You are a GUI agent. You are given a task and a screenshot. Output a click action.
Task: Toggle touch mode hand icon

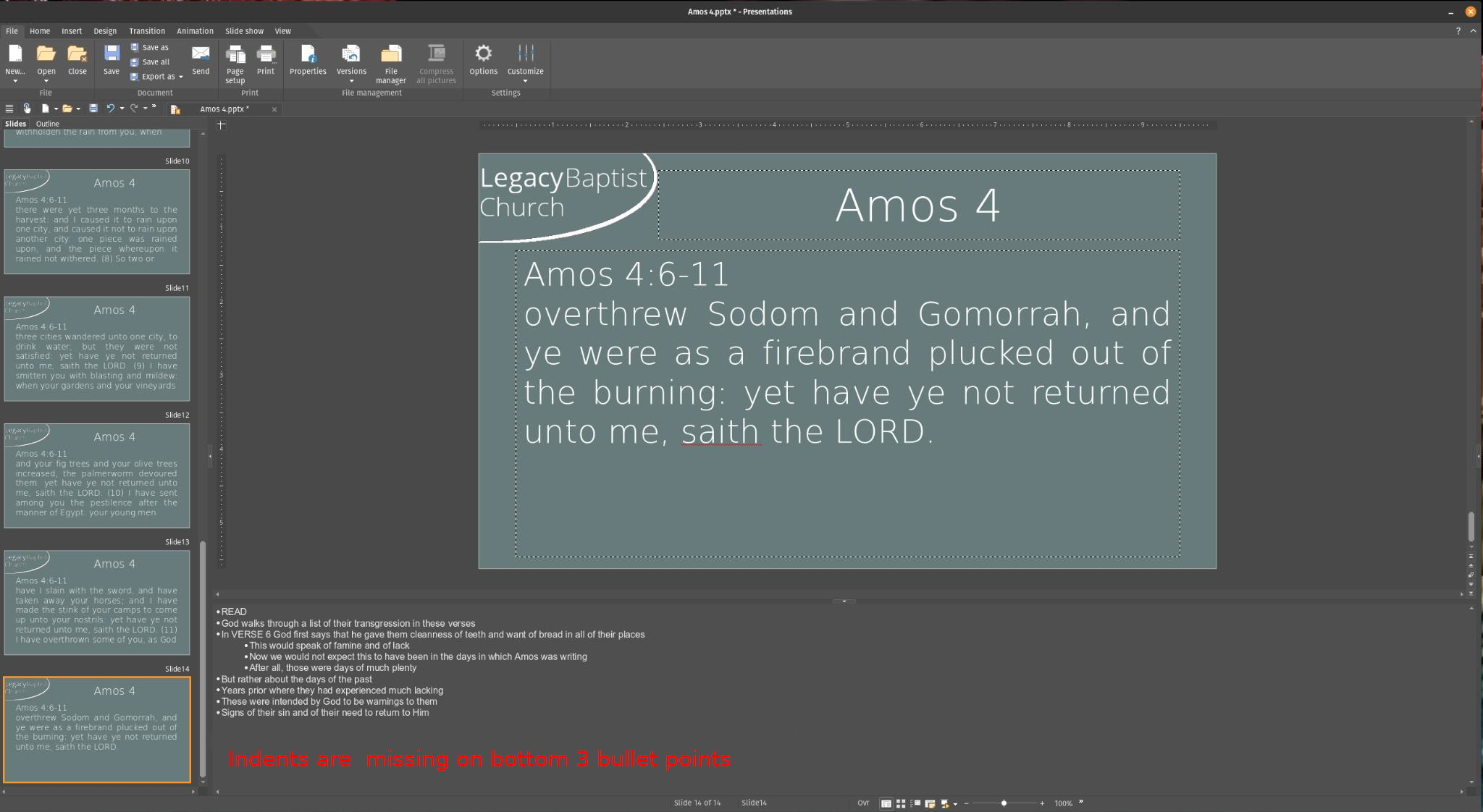[x=27, y=109]
